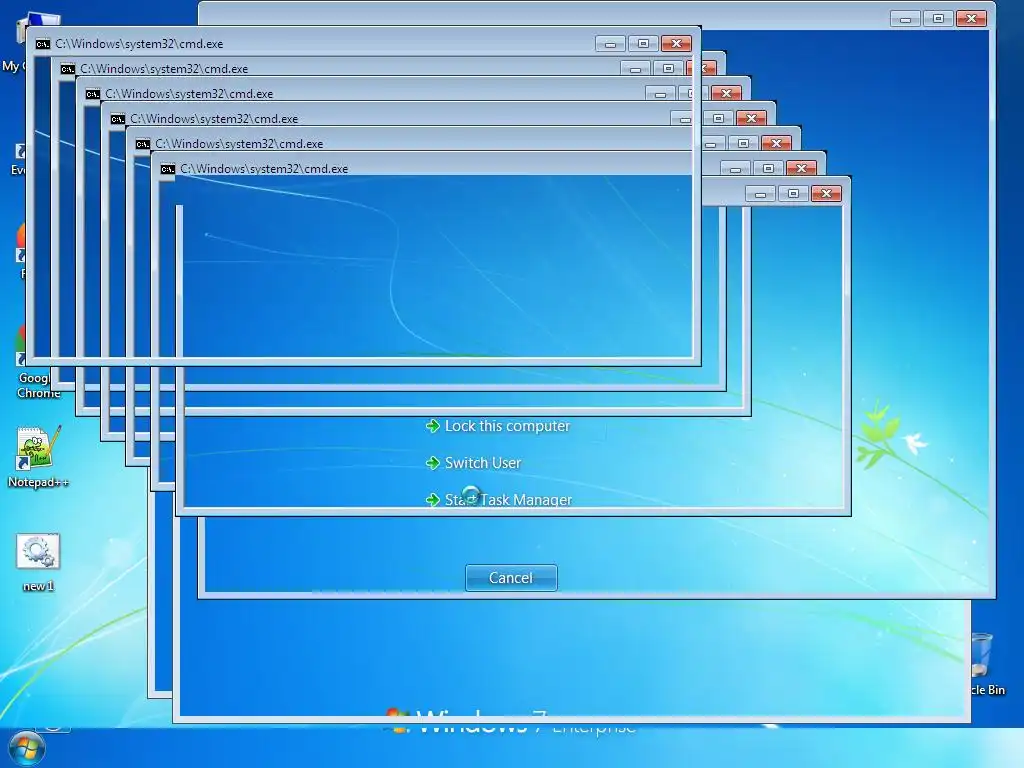1024x768 pixels.
Task: Minimize the second cmd.exe window in stack
Action: pos(635,69)
